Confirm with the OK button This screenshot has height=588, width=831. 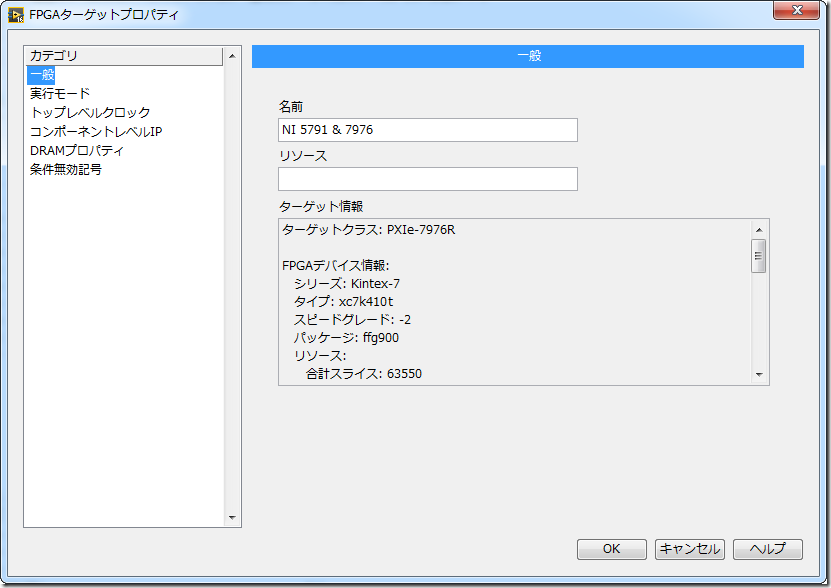(612, 549)
